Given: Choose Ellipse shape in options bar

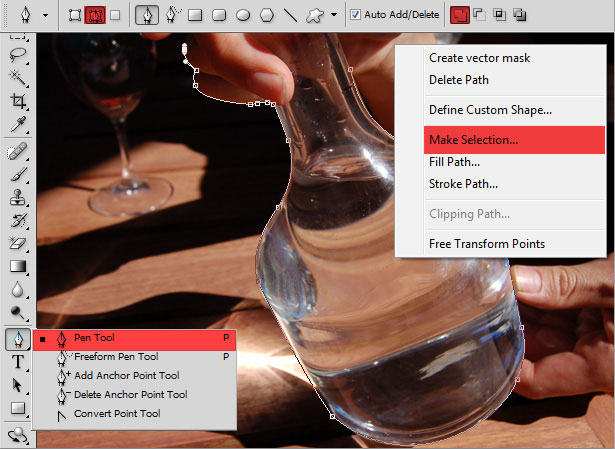Looking at the screenshot, I should pyautogui.click(x=243, y=15).
